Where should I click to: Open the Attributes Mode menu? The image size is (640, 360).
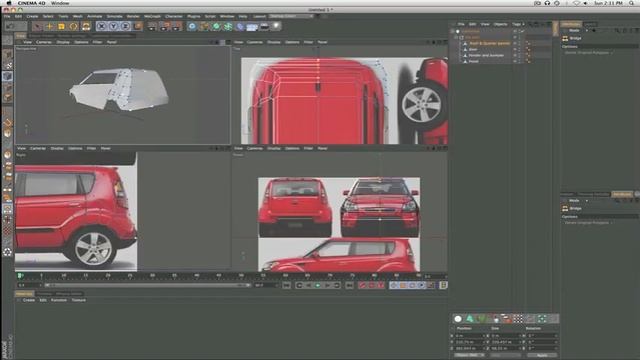tap(574, 31)
